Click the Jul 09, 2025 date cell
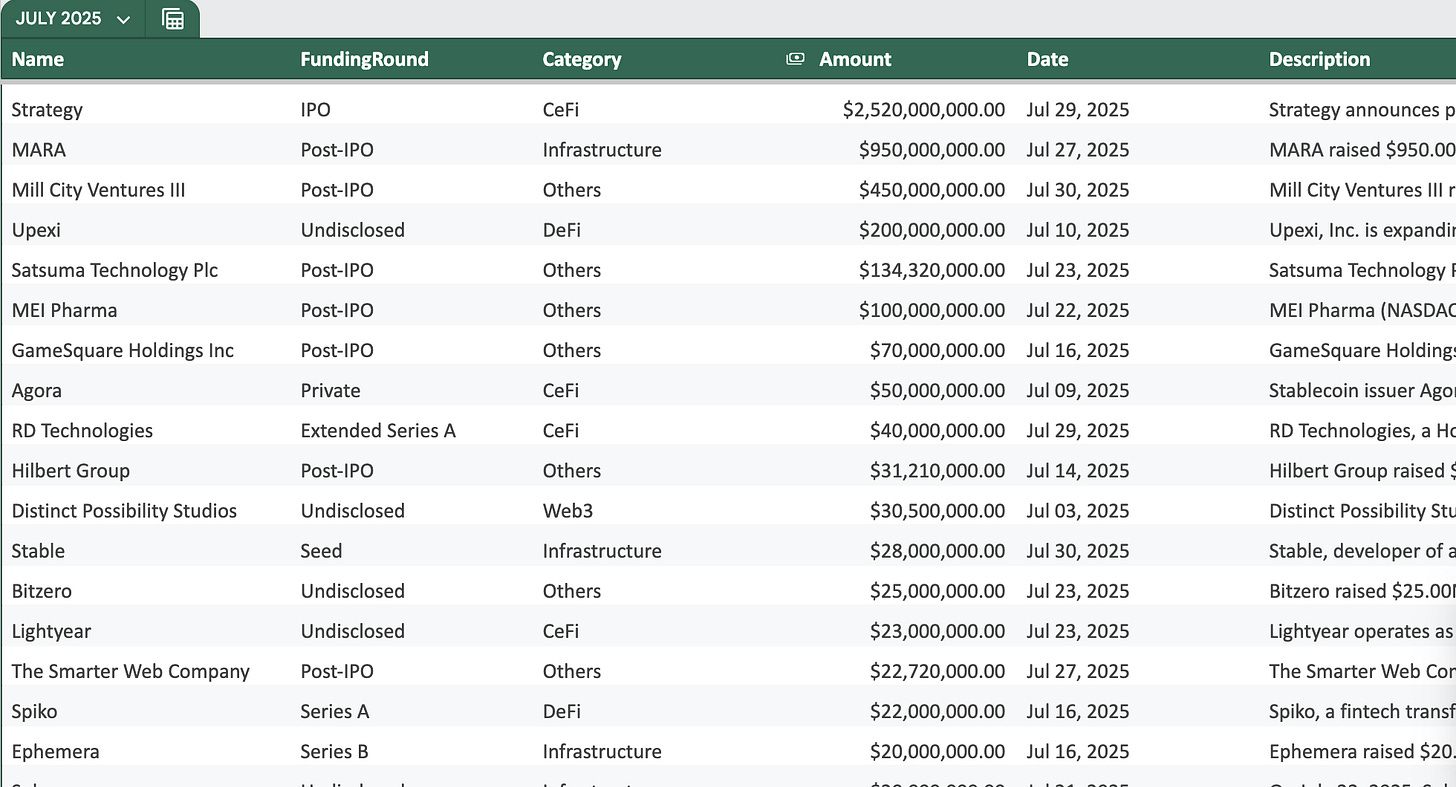1456x787 pixels. [1078, 390]
